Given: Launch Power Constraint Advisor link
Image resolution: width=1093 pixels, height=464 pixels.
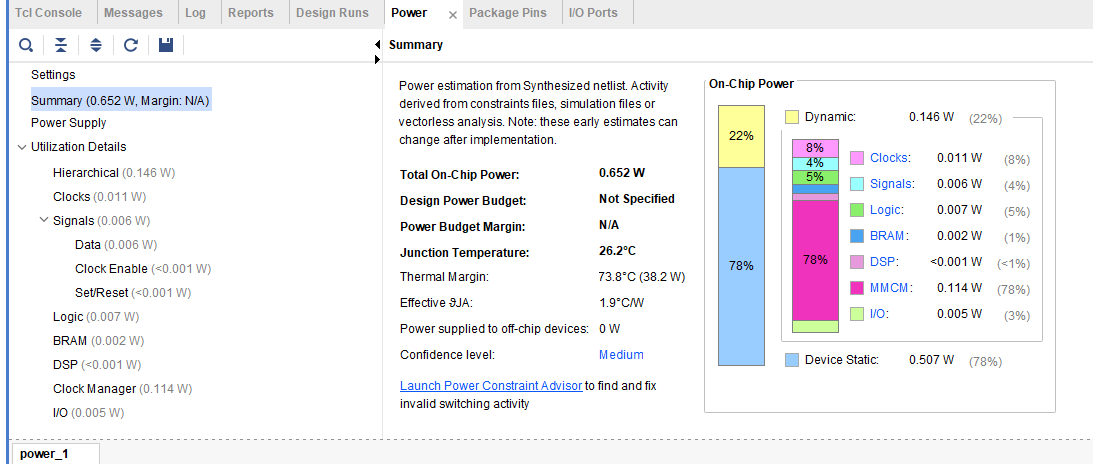Looking at the screenshot, I should coord(490,385).
